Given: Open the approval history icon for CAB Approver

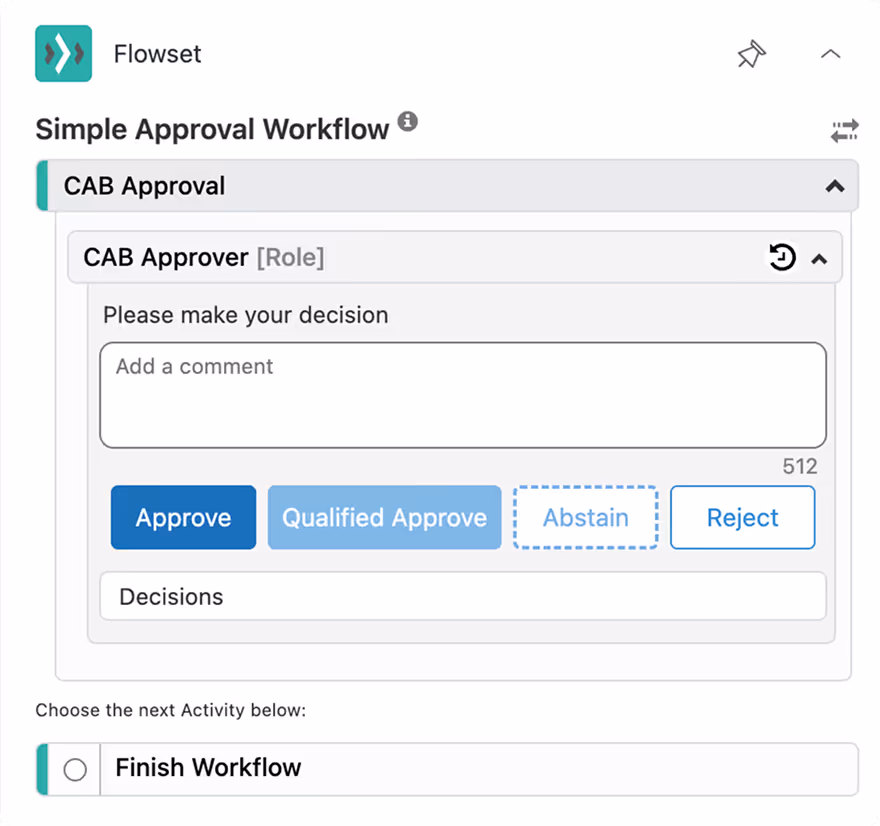Looking at the screenshot, I should point(783,257).
